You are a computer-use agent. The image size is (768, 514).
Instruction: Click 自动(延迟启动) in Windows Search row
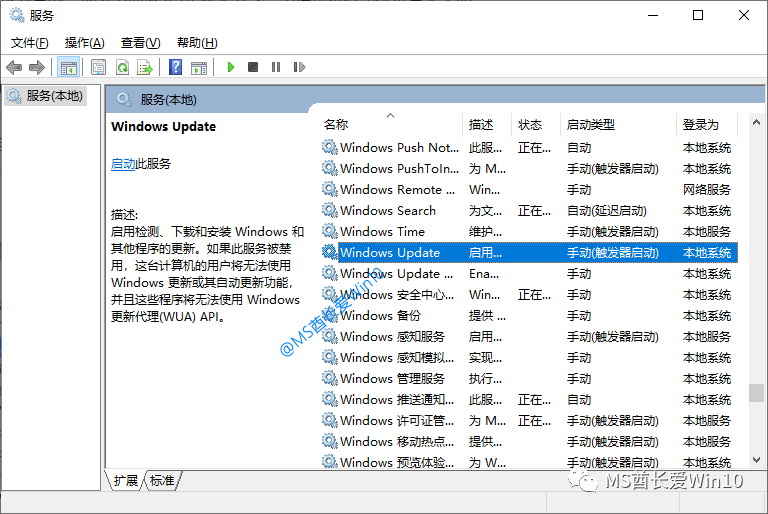pos(607,211)
